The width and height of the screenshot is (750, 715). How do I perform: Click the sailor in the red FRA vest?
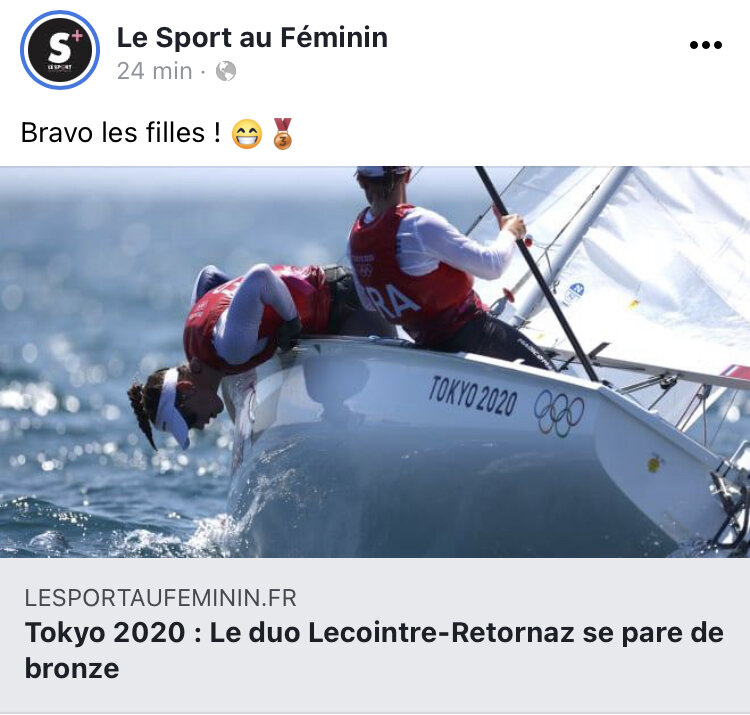tap(430, 273)
